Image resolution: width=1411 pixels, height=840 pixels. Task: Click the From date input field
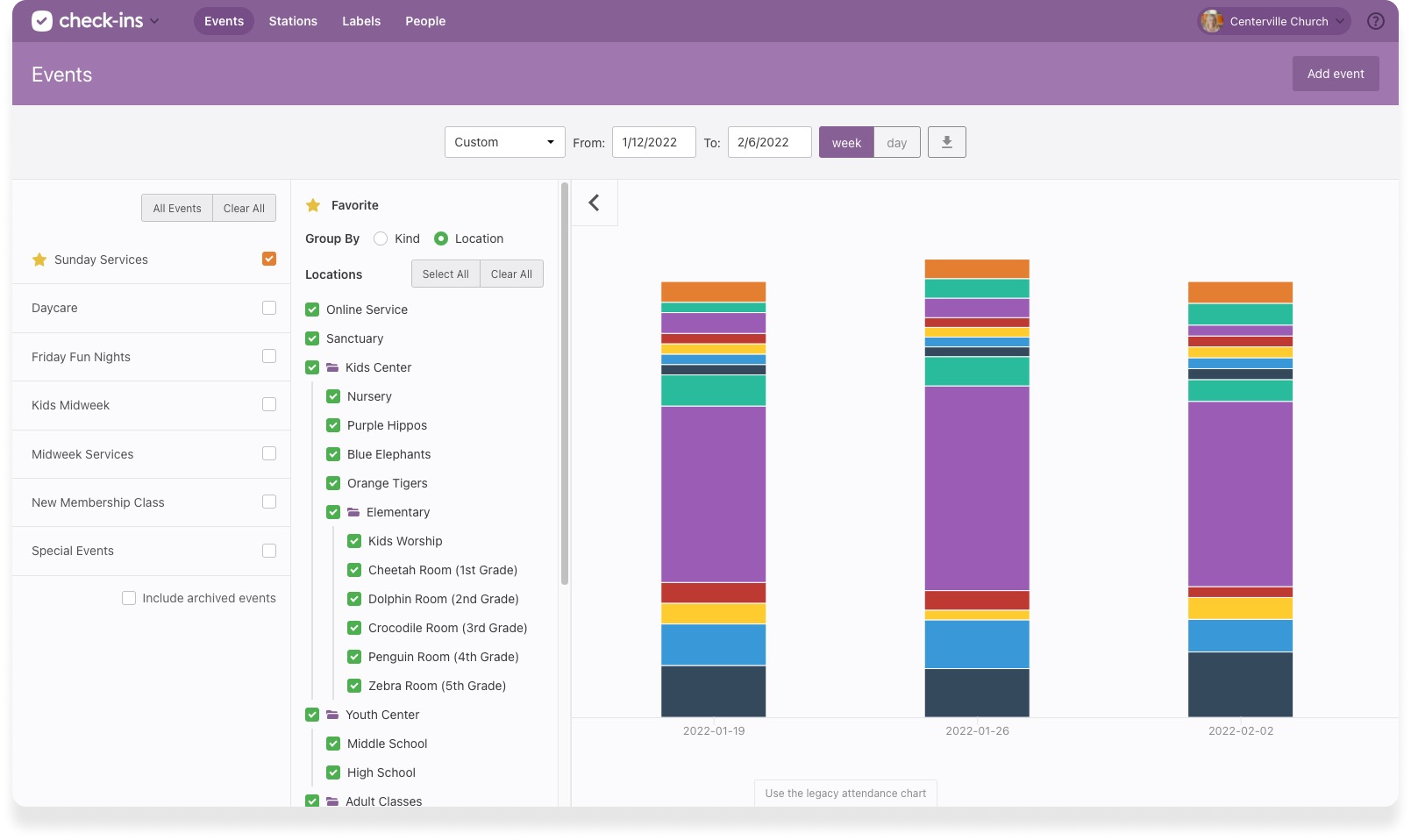653,141
